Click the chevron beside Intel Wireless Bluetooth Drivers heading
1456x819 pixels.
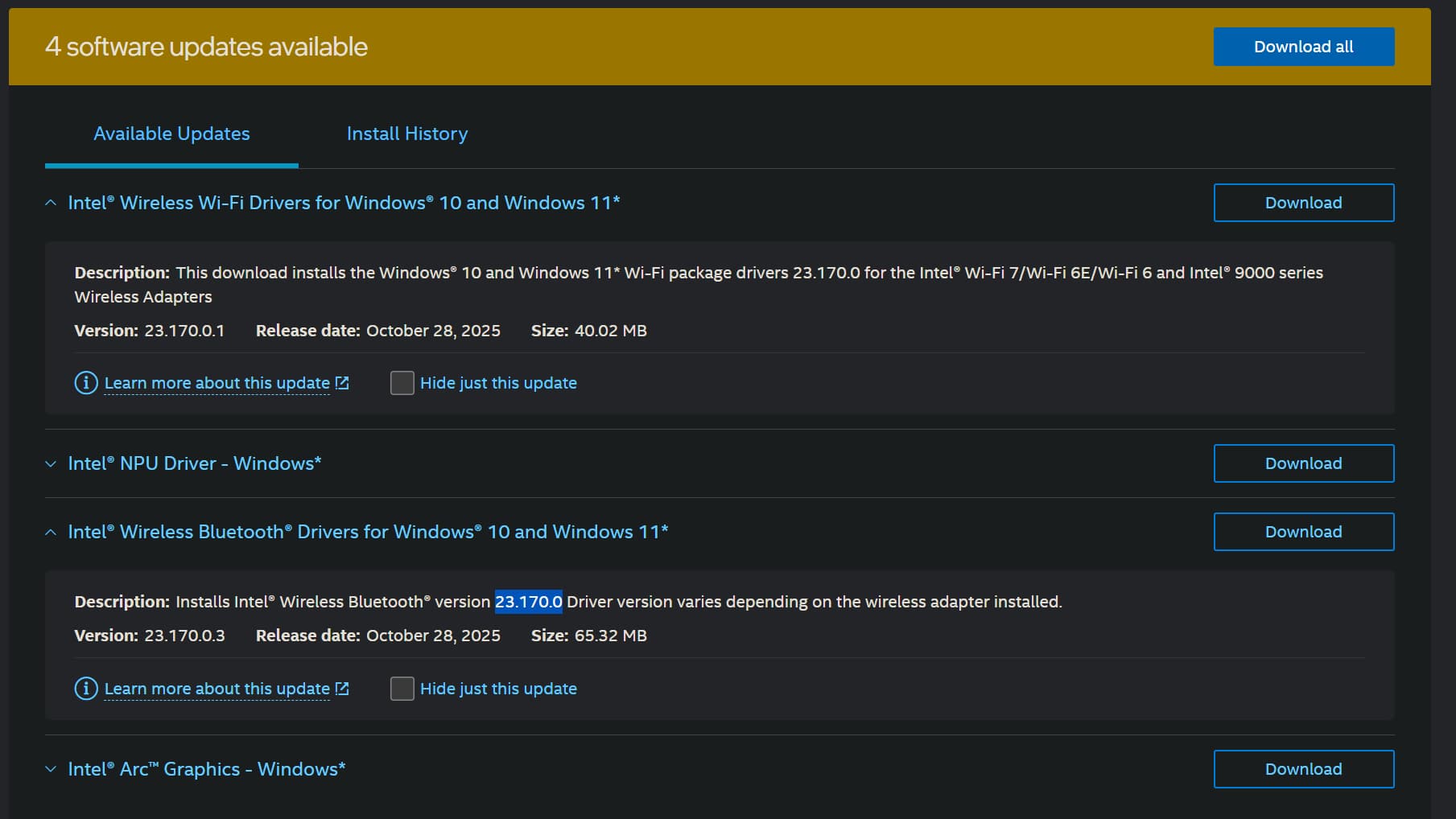click(x=49, y=532)
